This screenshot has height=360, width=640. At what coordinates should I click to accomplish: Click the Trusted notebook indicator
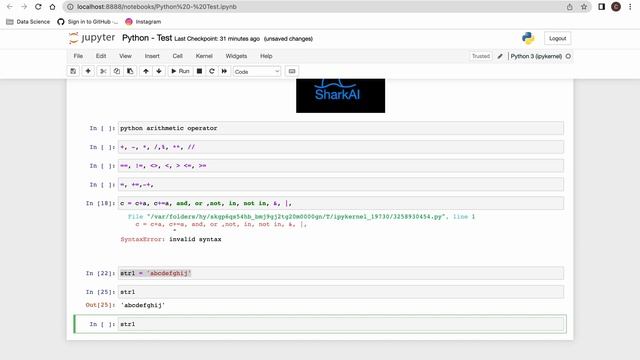pos(481,56)
